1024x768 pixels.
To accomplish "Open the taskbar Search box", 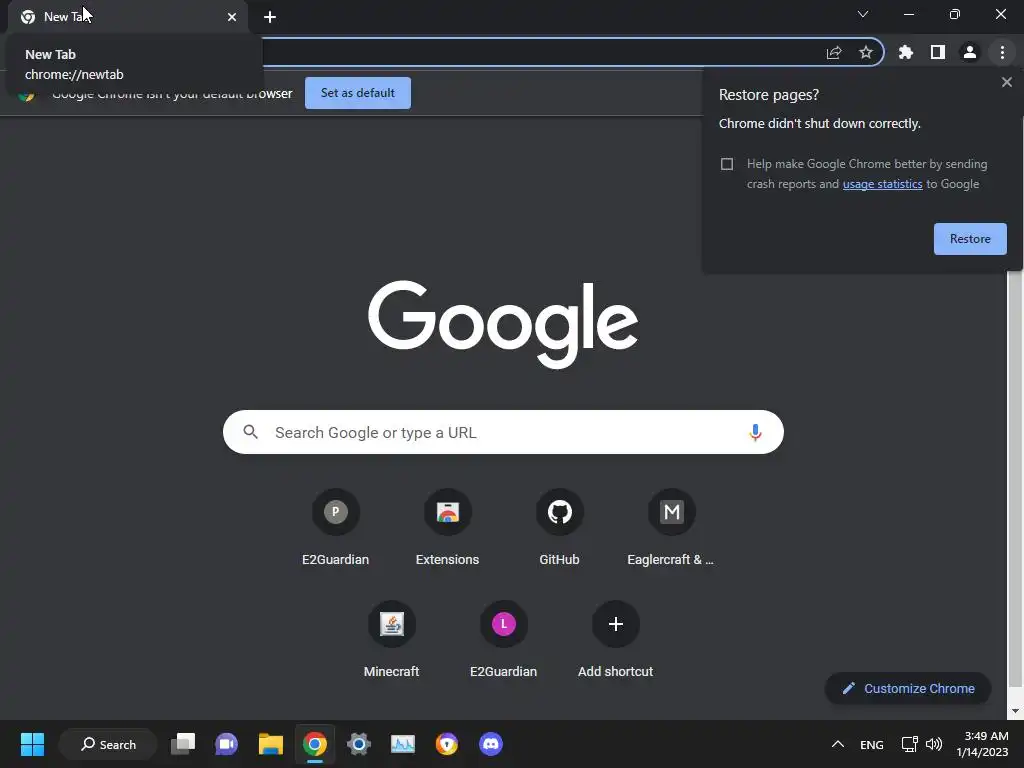I will 108,744.
